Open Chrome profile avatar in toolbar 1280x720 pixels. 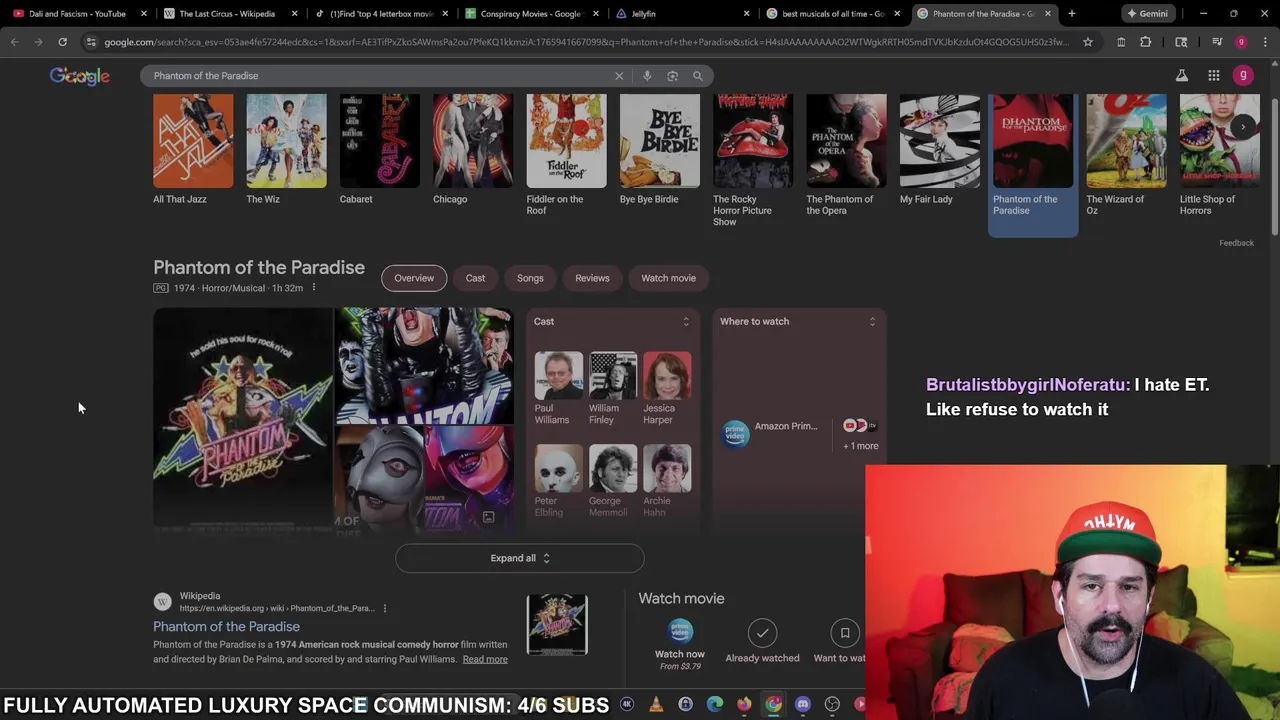click(1241, 42)
